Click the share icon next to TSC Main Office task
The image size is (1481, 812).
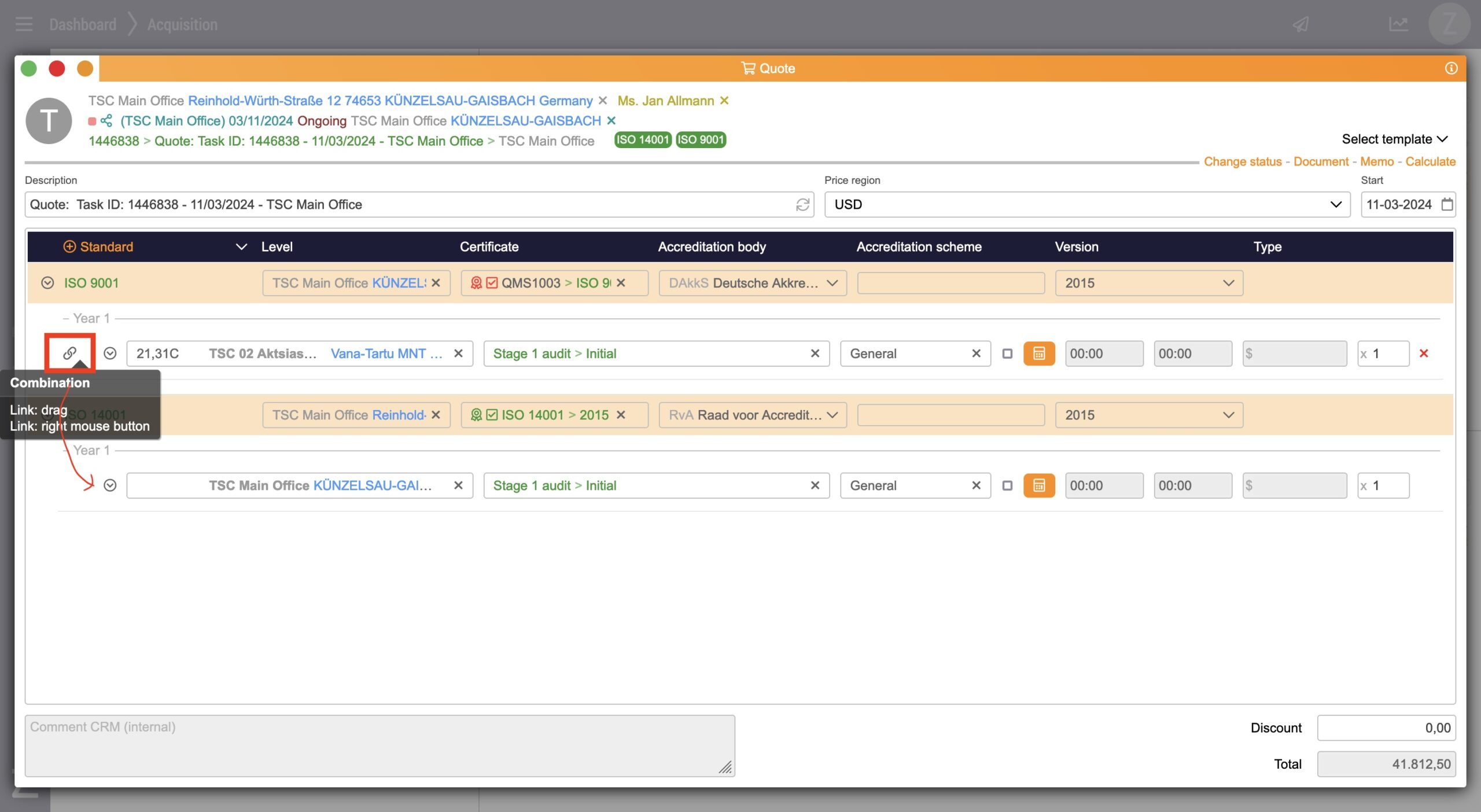[x=106, y=120]
